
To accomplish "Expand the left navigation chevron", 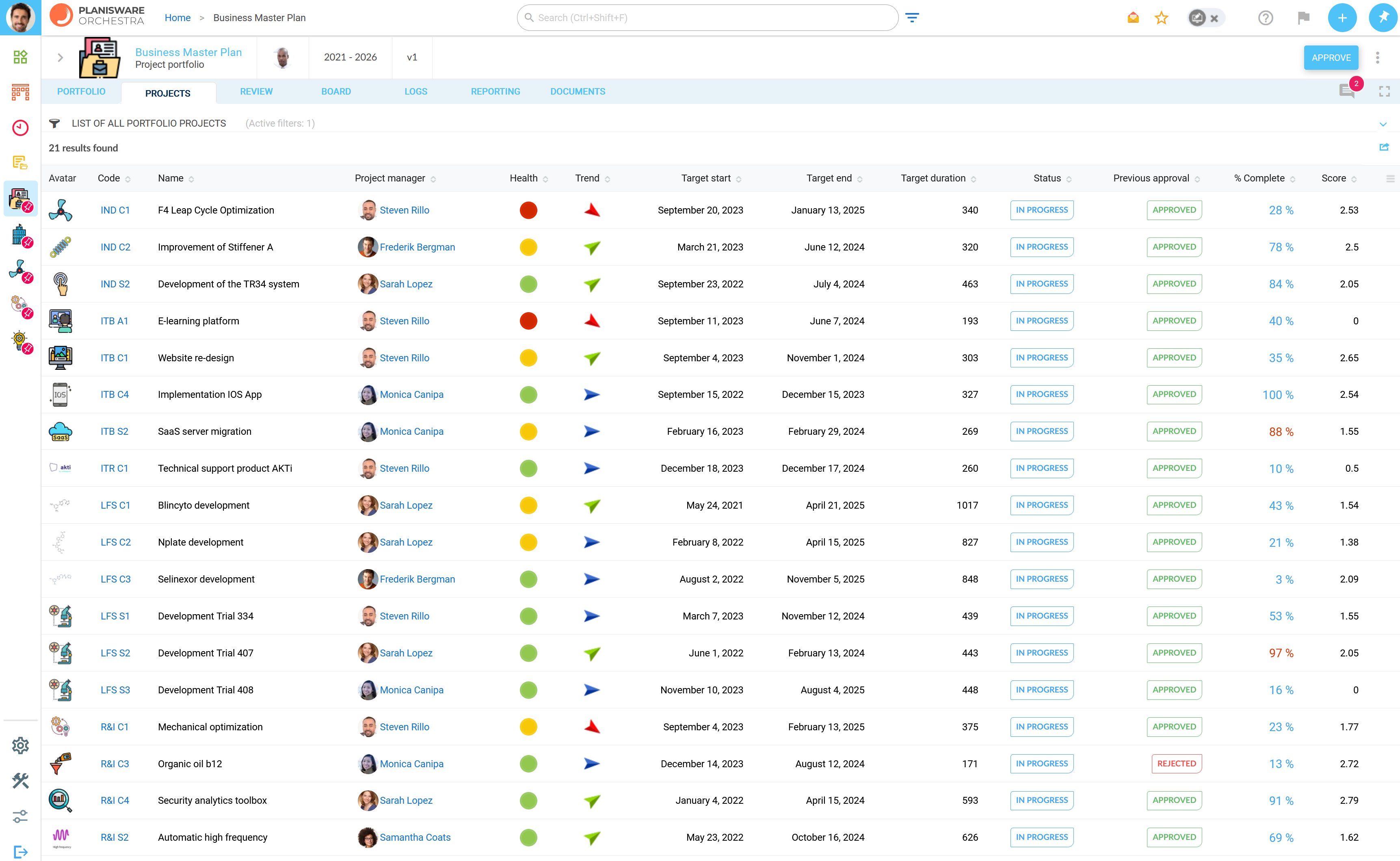I will [60, 58].
